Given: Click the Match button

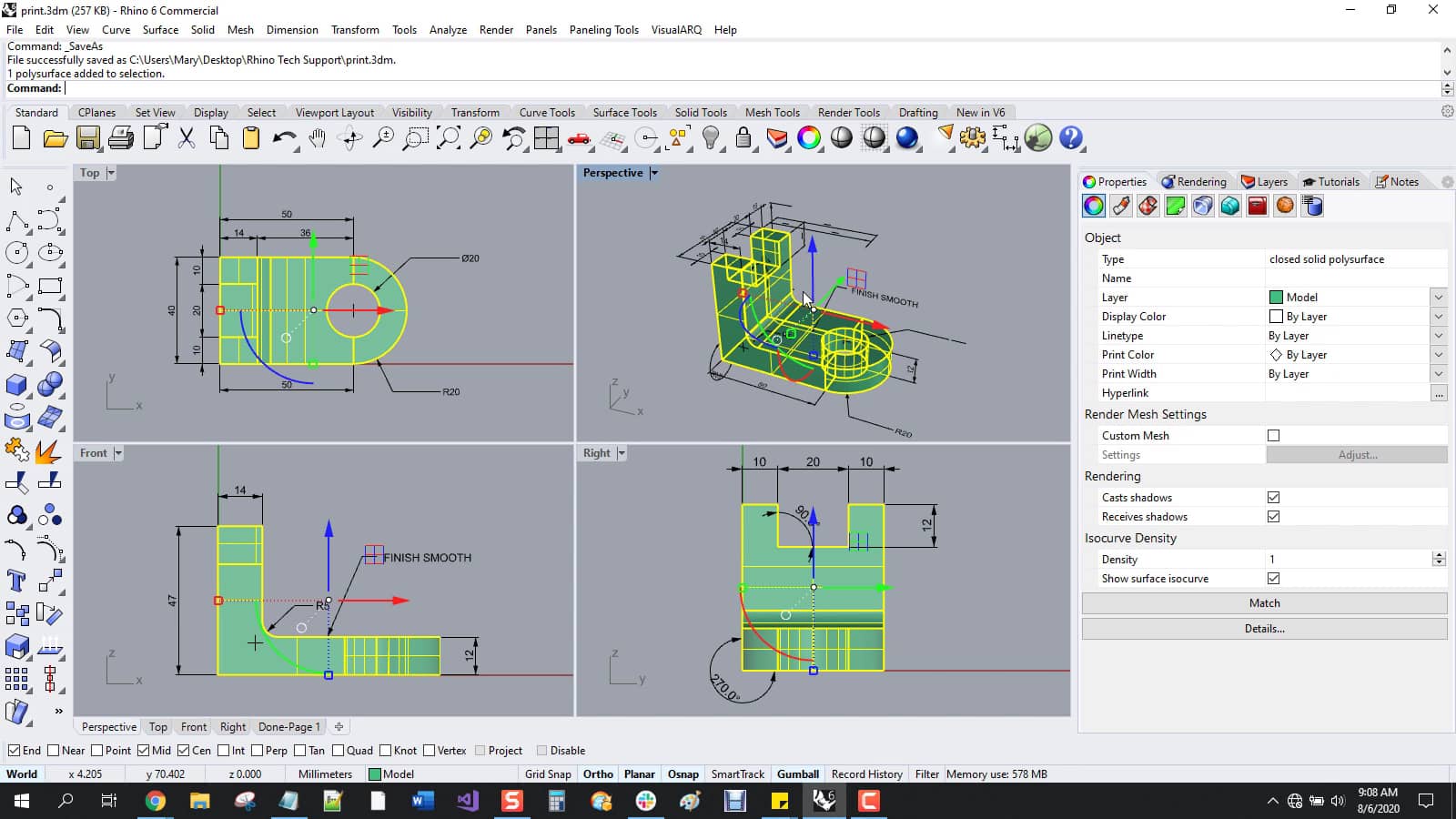Looking at the screenshot, I should (1264, 602).
